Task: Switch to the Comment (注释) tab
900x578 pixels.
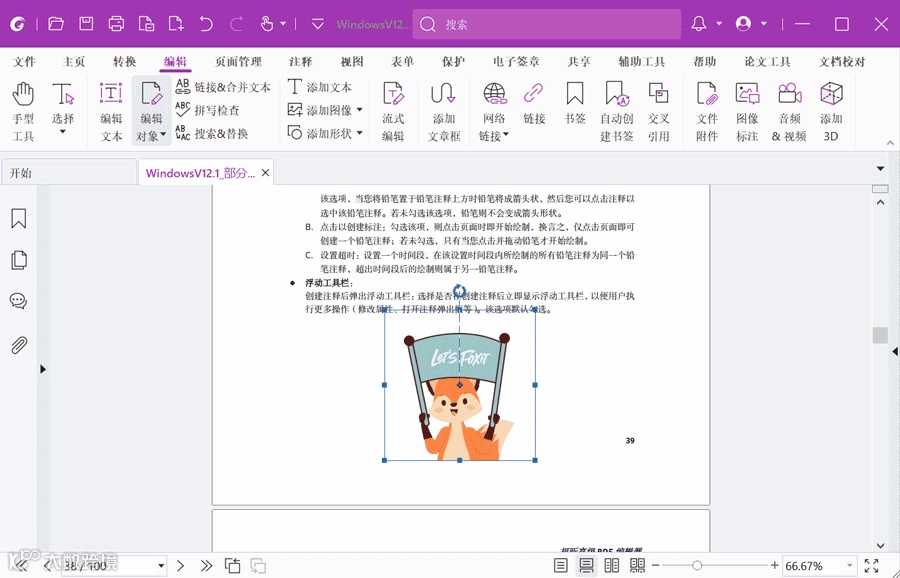Action: point(300,61)
